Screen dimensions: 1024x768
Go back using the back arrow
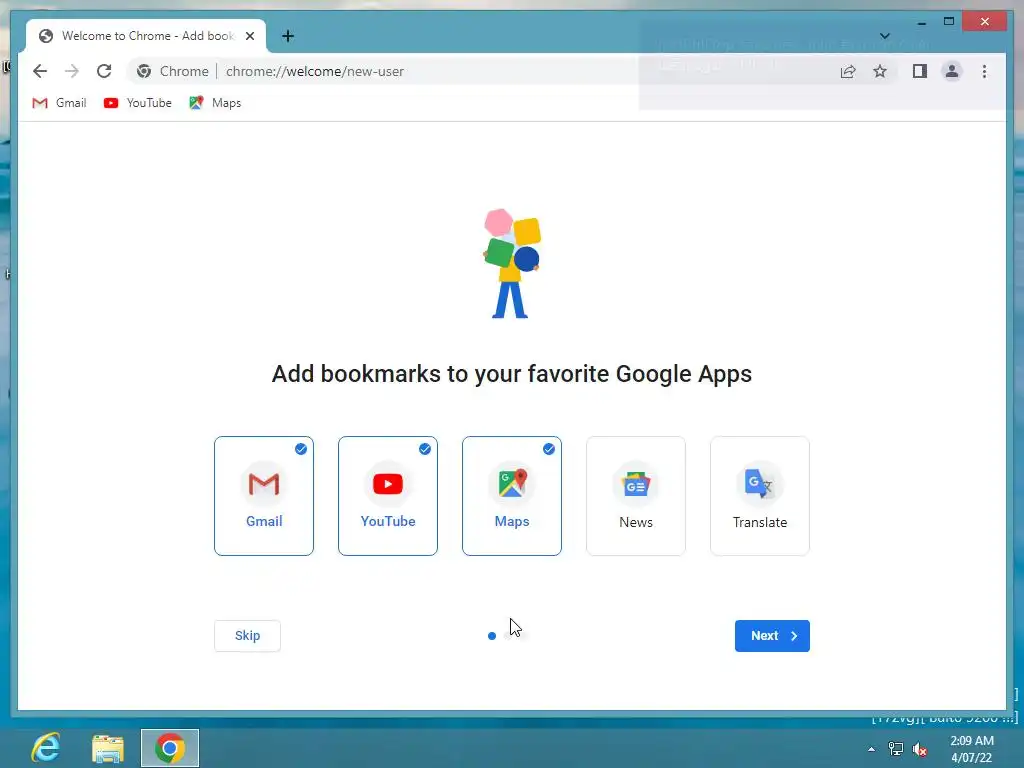coord(40,71)
